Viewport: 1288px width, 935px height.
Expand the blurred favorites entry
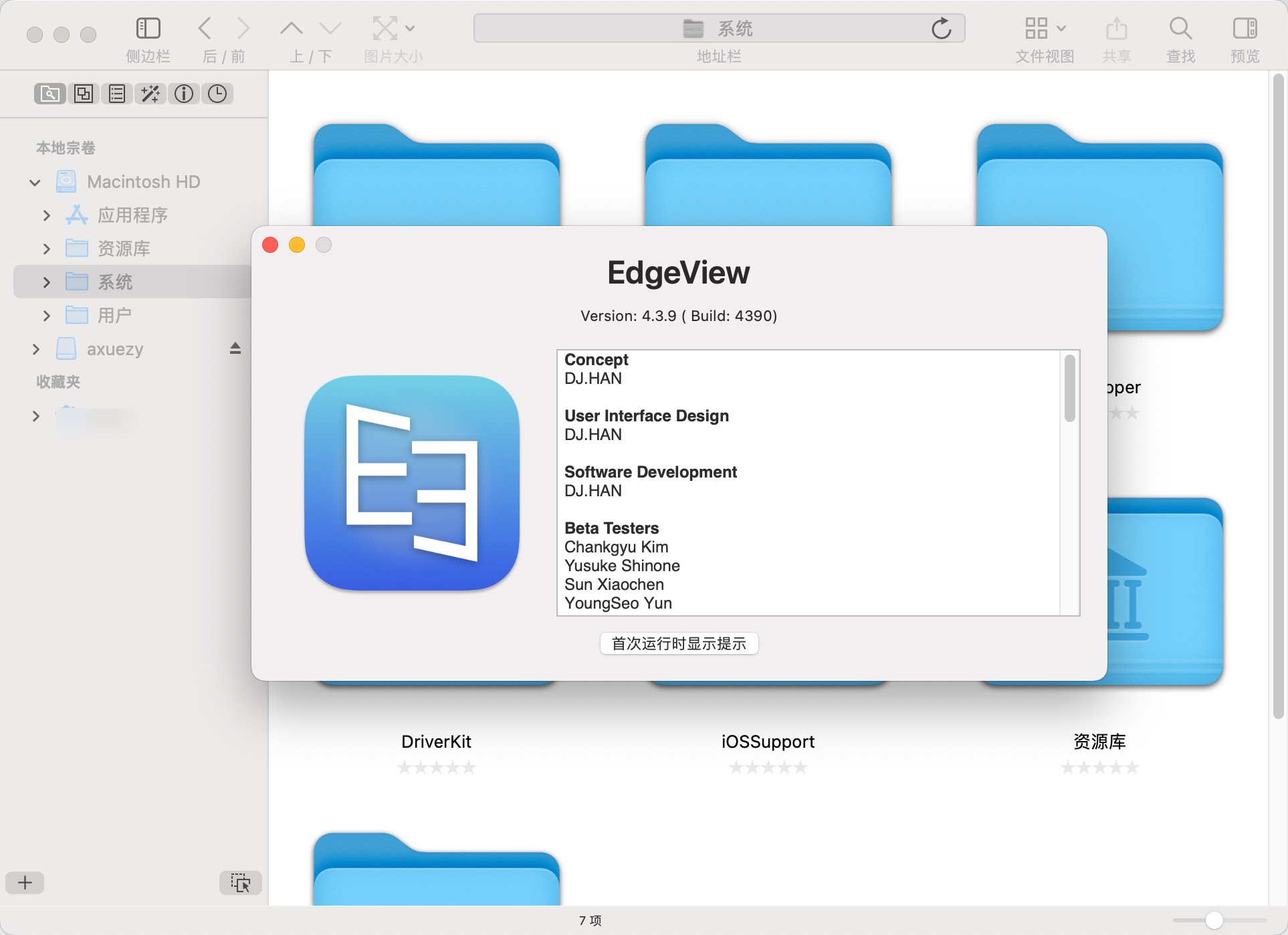pos(35,416)
